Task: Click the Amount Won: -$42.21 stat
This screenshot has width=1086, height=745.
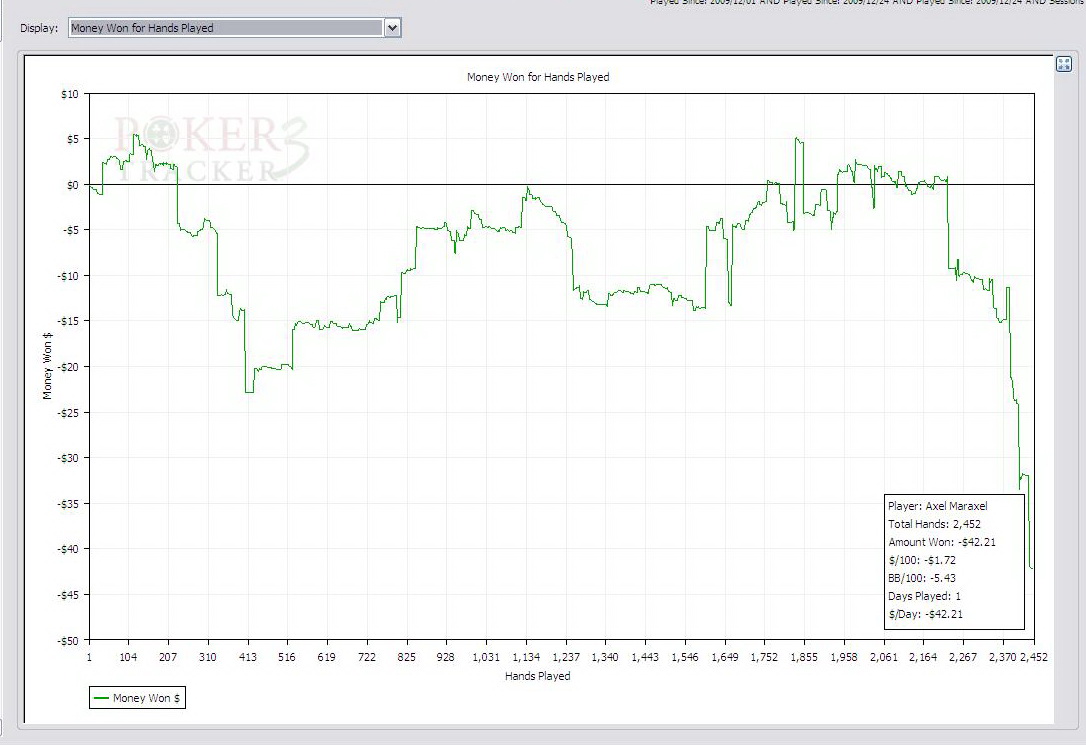Action: (x=942, y=542)
